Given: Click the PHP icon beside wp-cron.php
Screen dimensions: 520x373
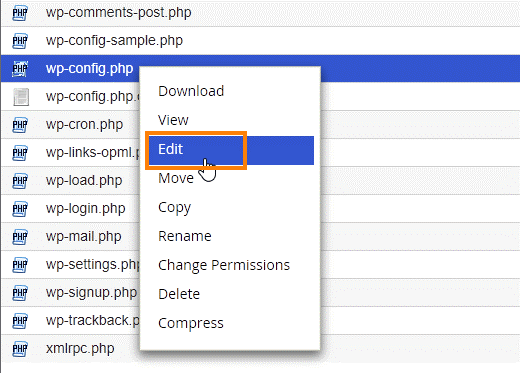Looking at the screenshot, I should tap(20, 125).
